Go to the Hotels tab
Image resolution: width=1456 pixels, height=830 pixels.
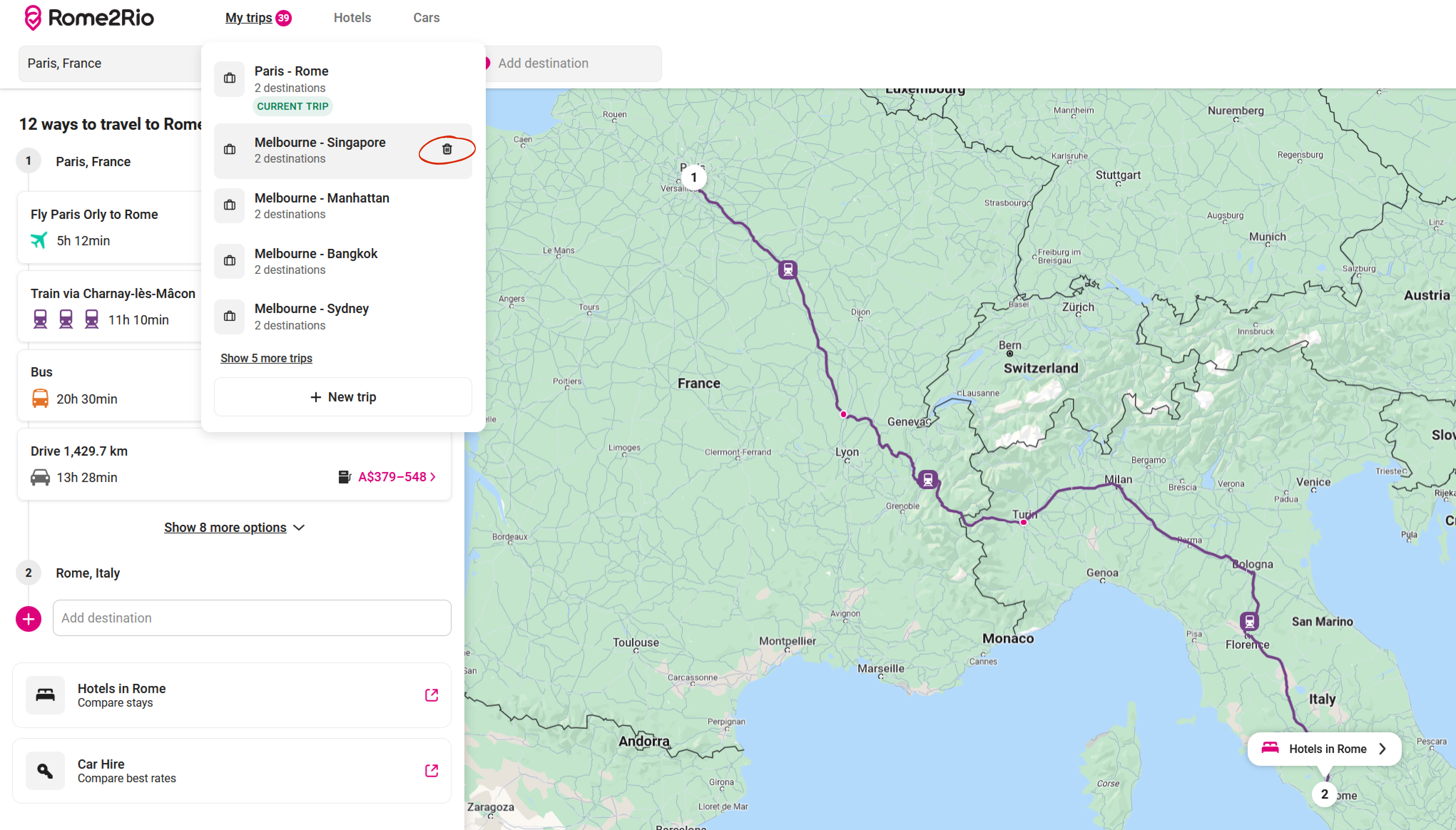pos(352,18)
